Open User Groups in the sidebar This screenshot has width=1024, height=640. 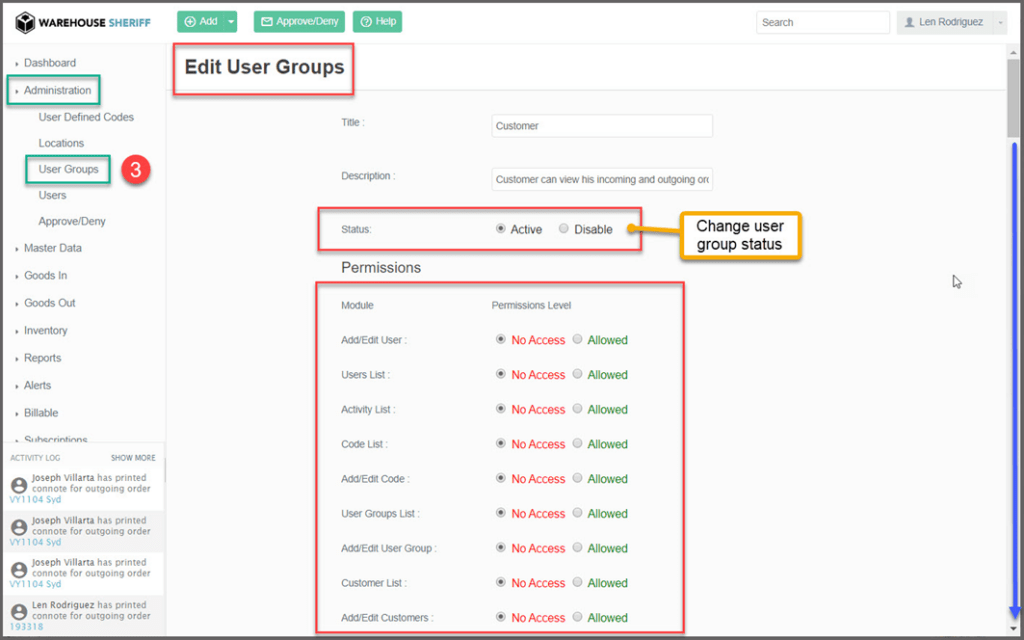[68, 169]
